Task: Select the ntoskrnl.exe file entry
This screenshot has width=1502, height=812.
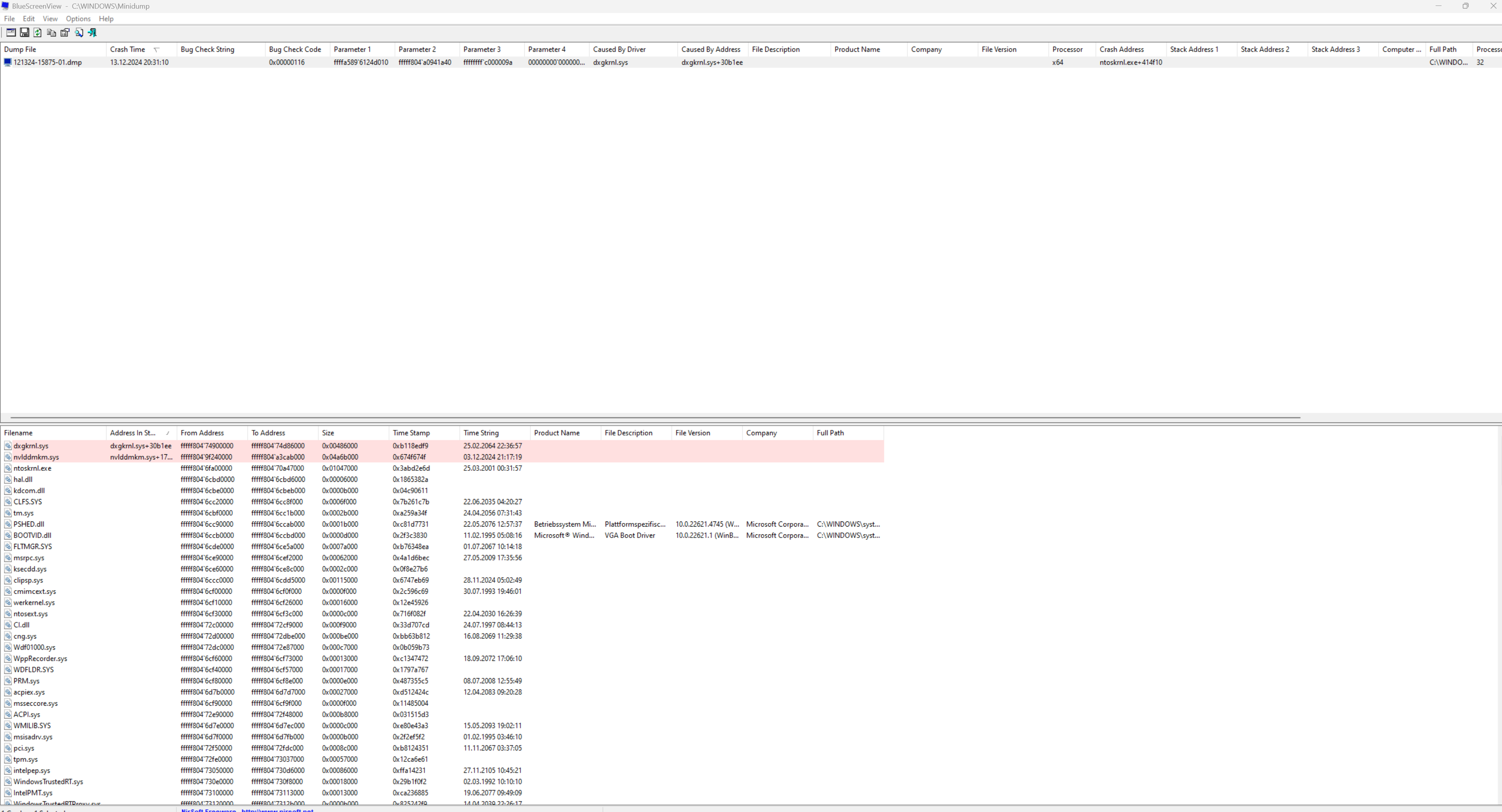Action: tap(32, 468)
